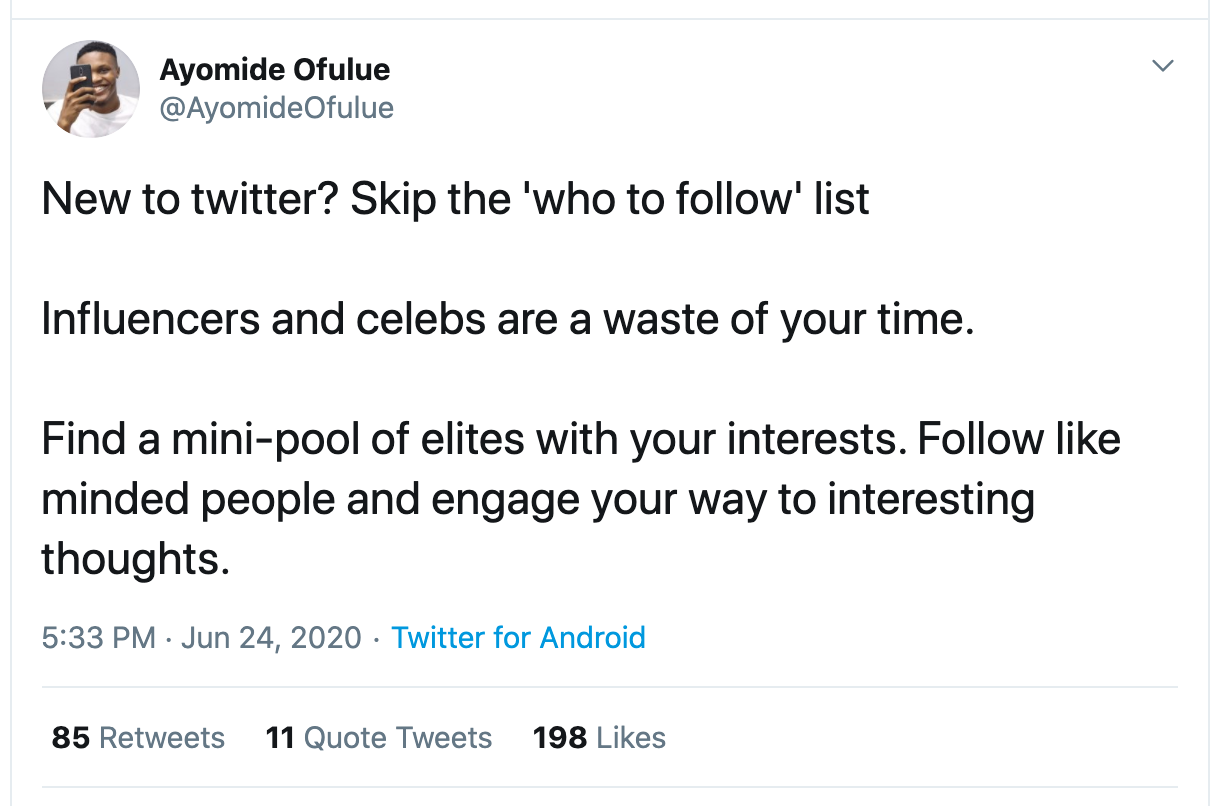Click the number 11 quote count
The height and width of the screenshot is (806, 1224).
point(279,738)
